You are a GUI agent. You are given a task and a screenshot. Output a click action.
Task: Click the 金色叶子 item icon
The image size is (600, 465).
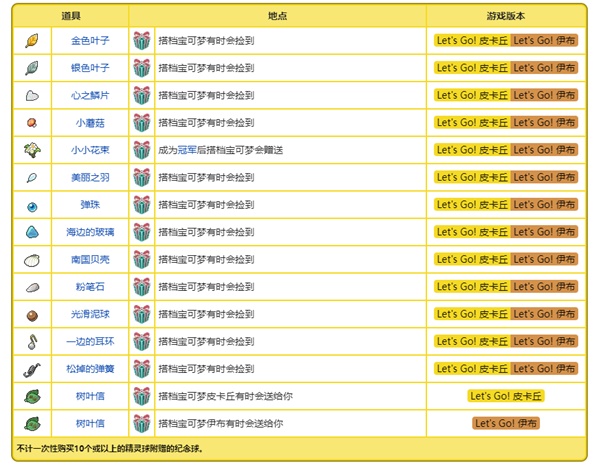[32, 41]
